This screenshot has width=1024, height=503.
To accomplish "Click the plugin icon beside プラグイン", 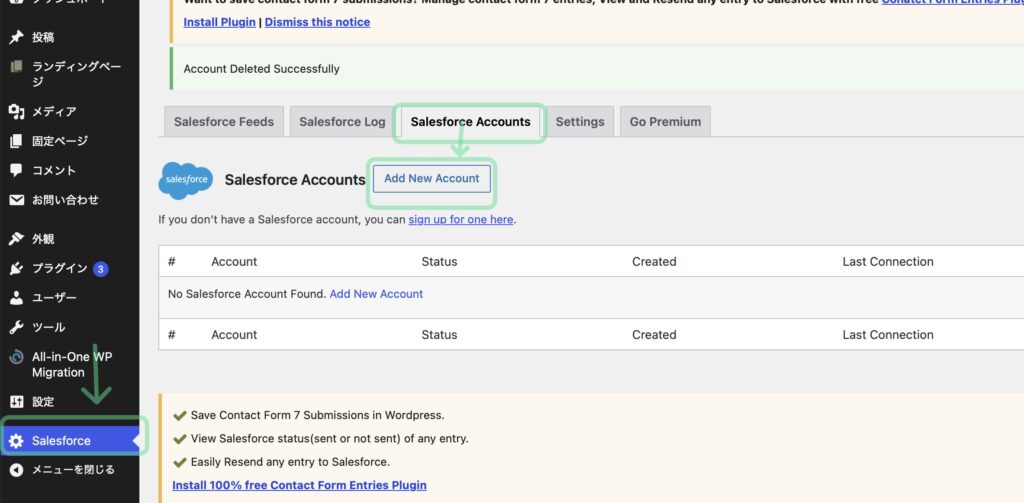I will (16, 268).
